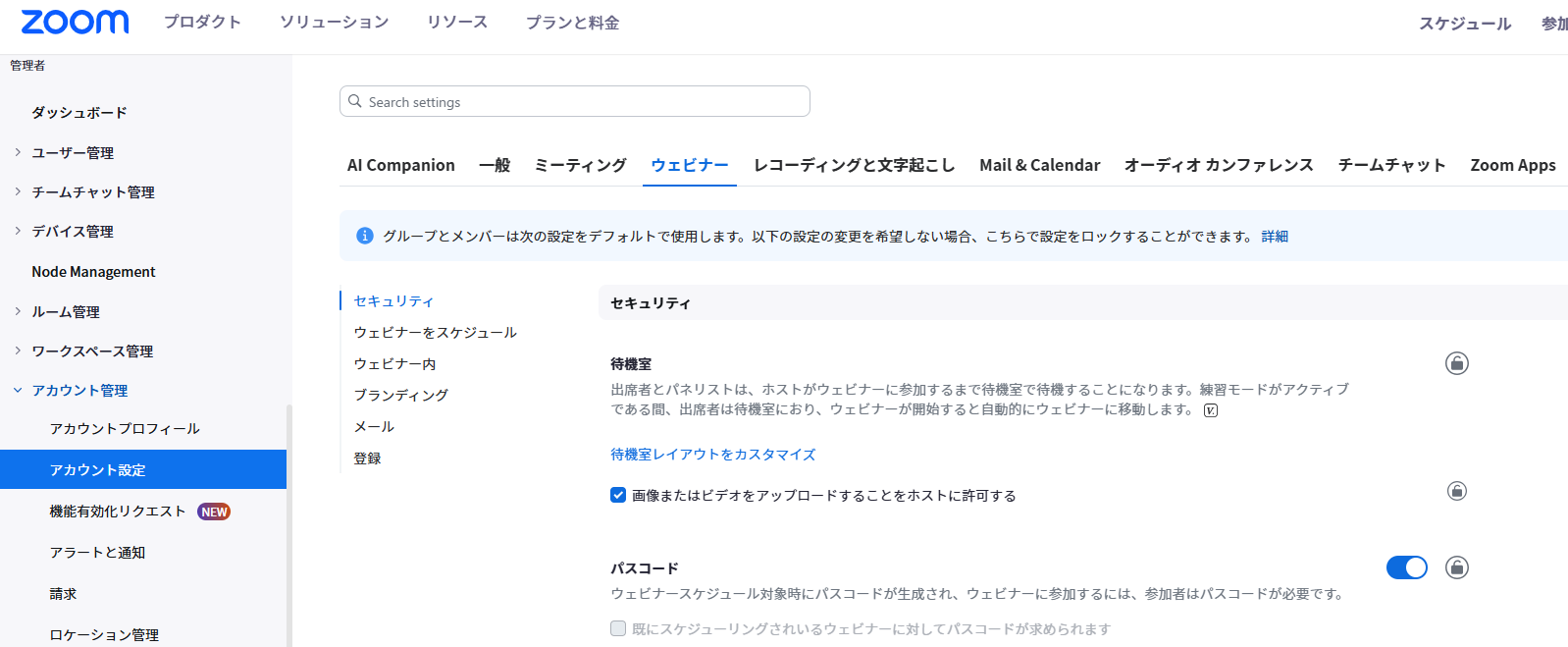Jump to セキュリティ section anchor

pos(393,300)
